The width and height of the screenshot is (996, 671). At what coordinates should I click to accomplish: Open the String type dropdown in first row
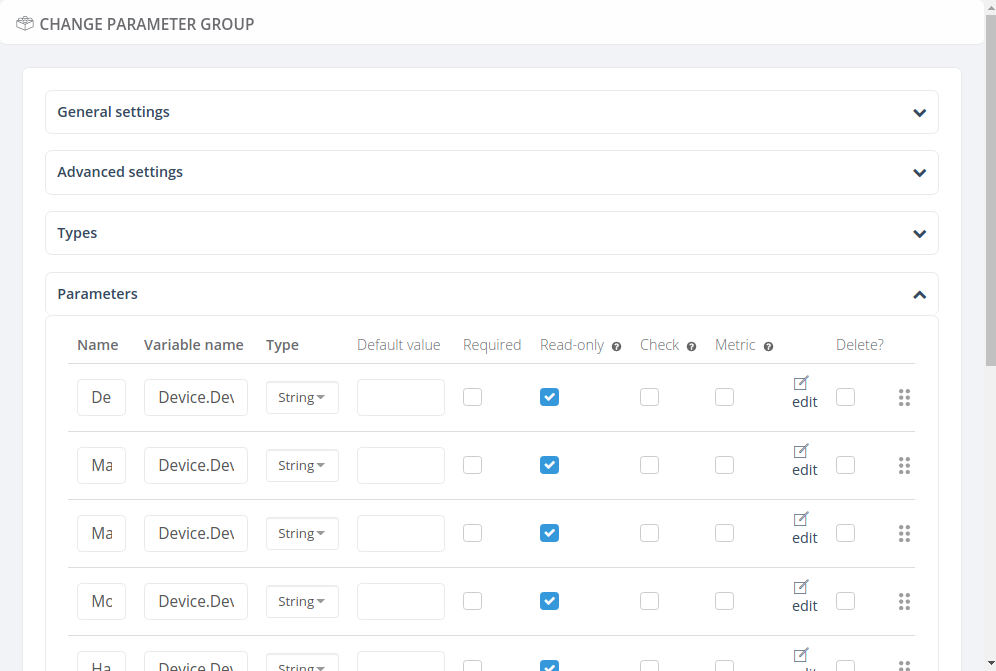point(302,398)
